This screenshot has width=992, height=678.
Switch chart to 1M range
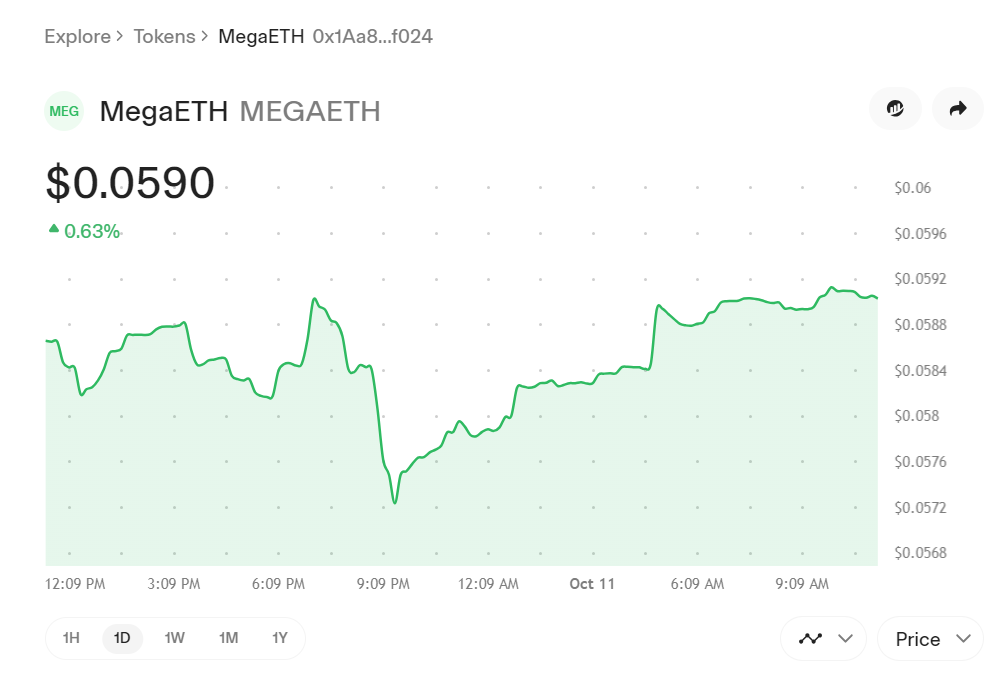point(228,638)
